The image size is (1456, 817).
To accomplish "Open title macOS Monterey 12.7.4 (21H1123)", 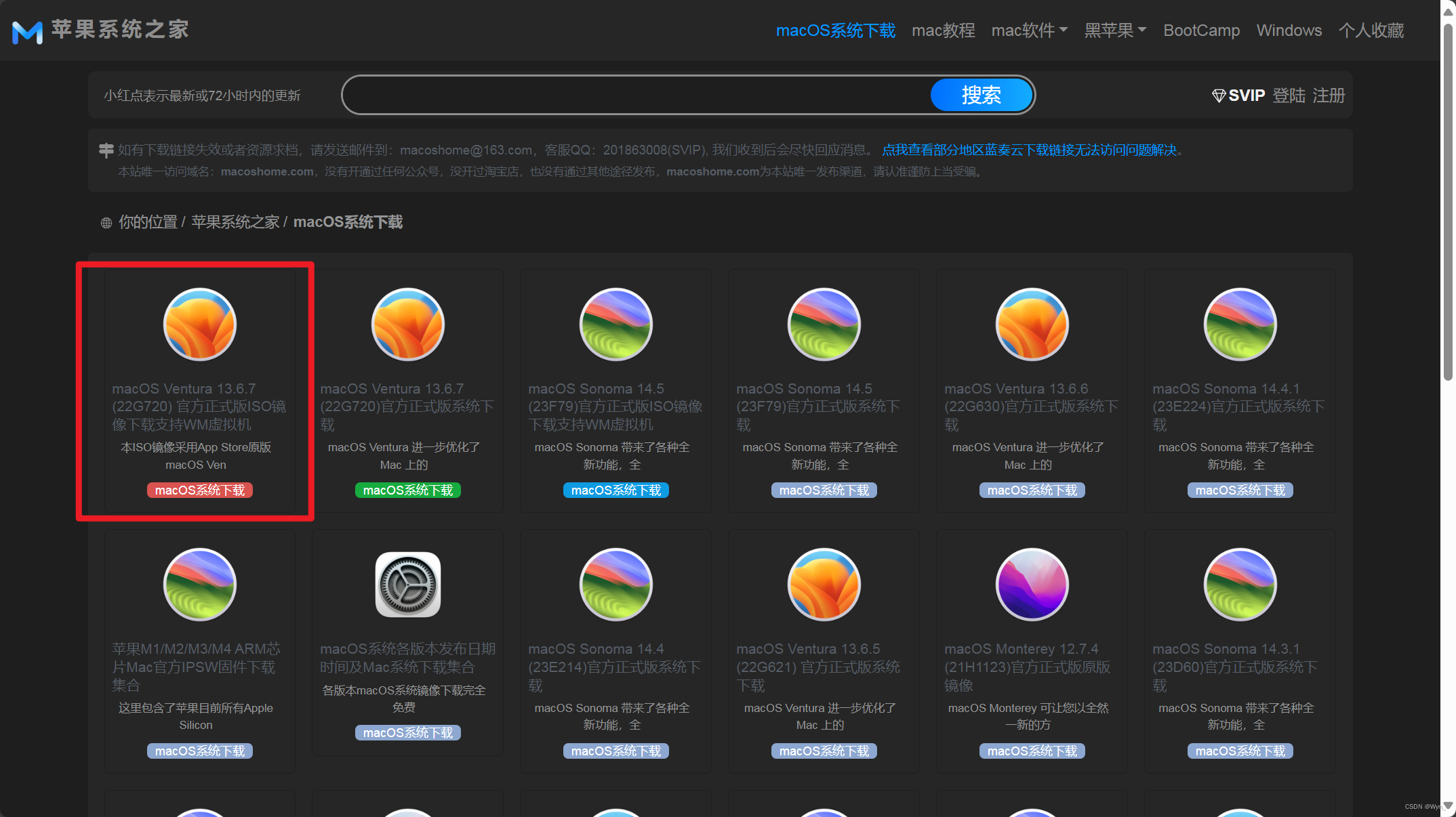I will (1028, 667).
